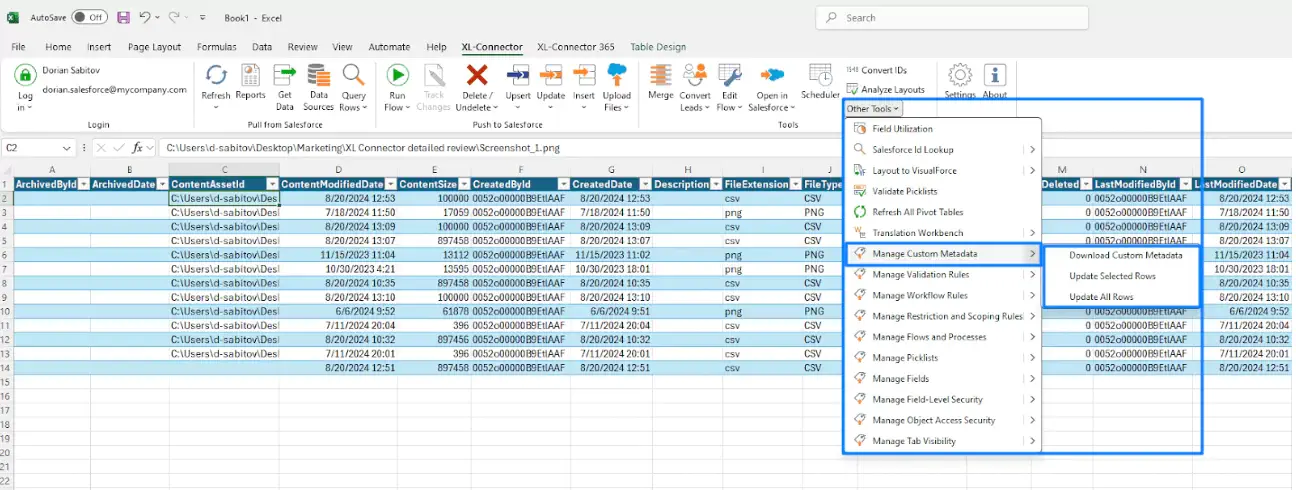1296x490 pixels.
Task: Open the Layout to VisualForce submenu
Action: (x=942, y=171)
